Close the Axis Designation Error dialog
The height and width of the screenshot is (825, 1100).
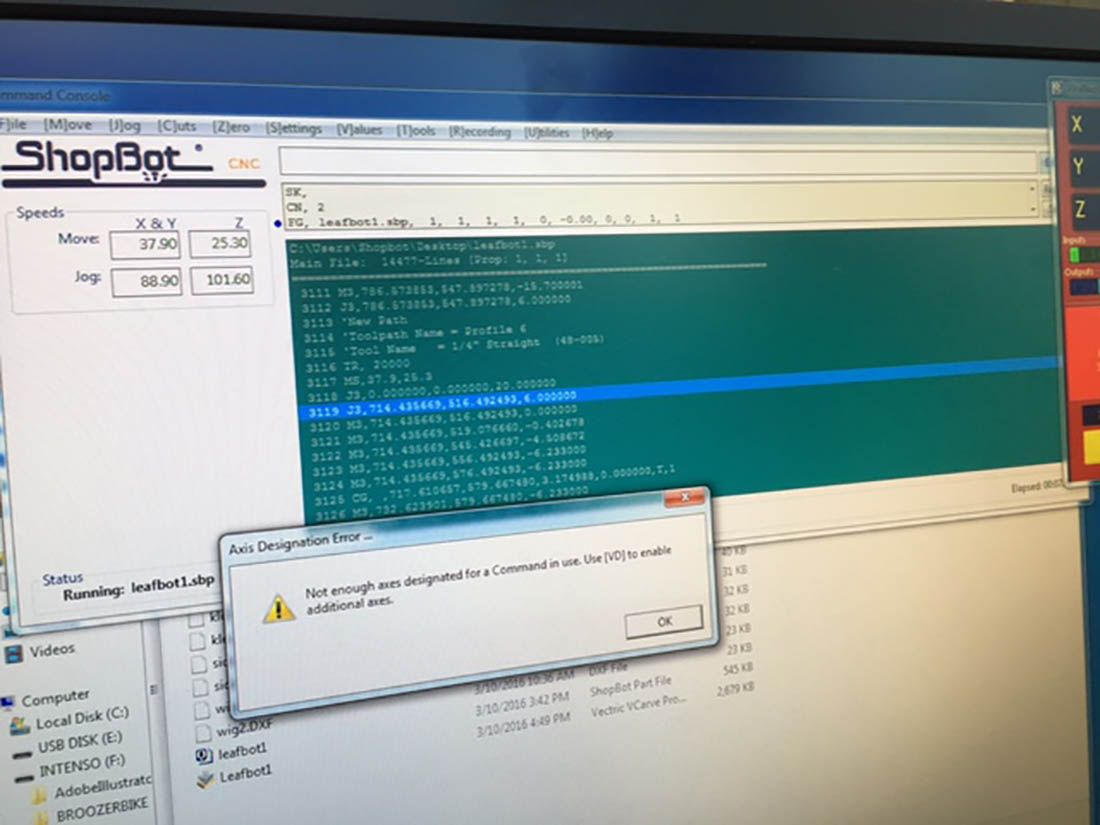[x=685, y=497]
